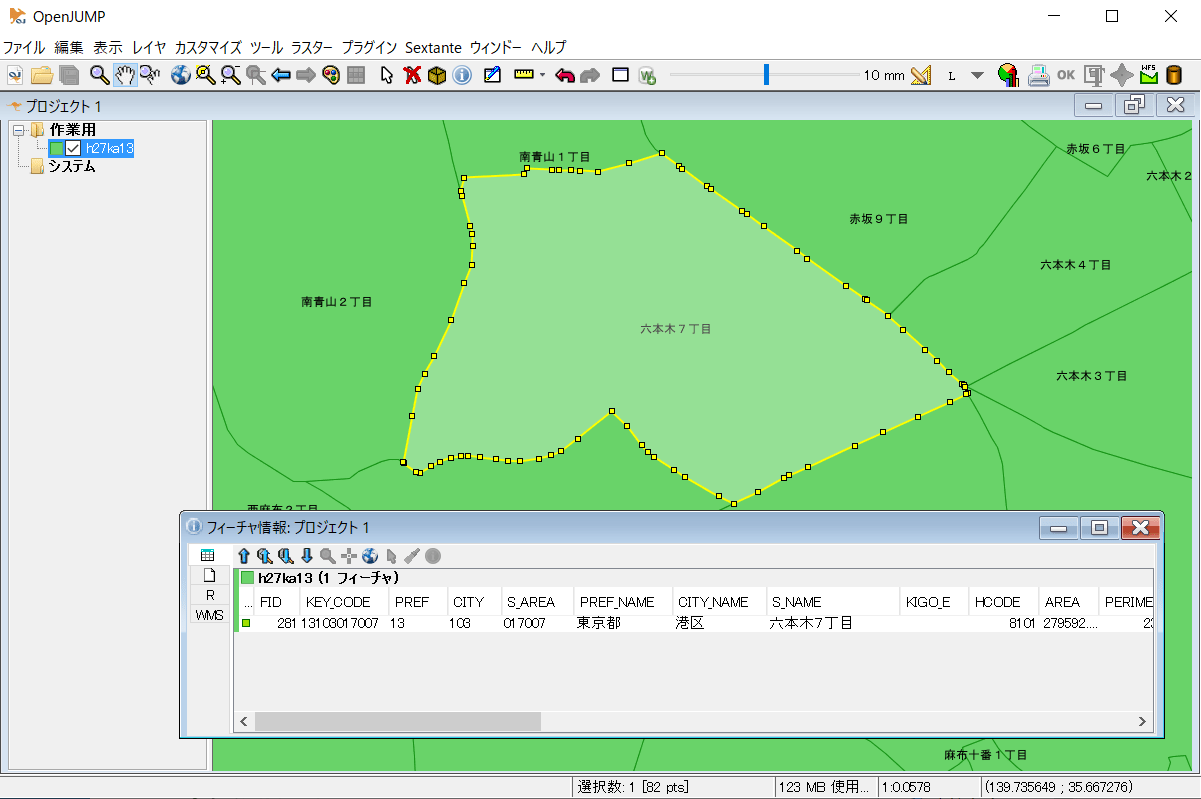Go to previous view with blue arrow

tap(281, 75)
